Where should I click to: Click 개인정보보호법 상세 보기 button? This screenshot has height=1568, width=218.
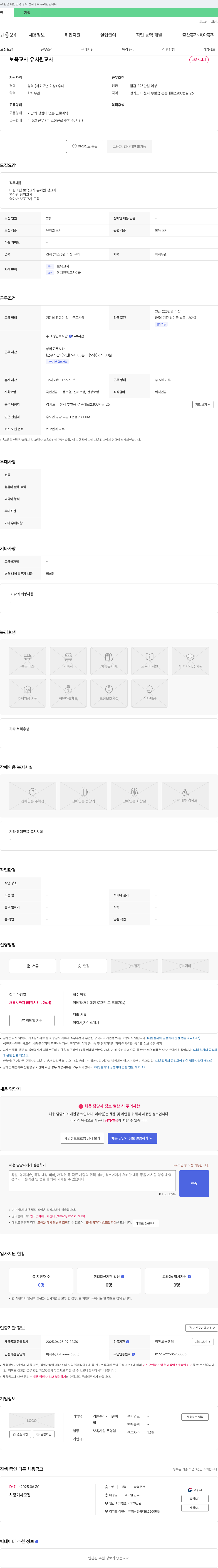point(82,1138)
